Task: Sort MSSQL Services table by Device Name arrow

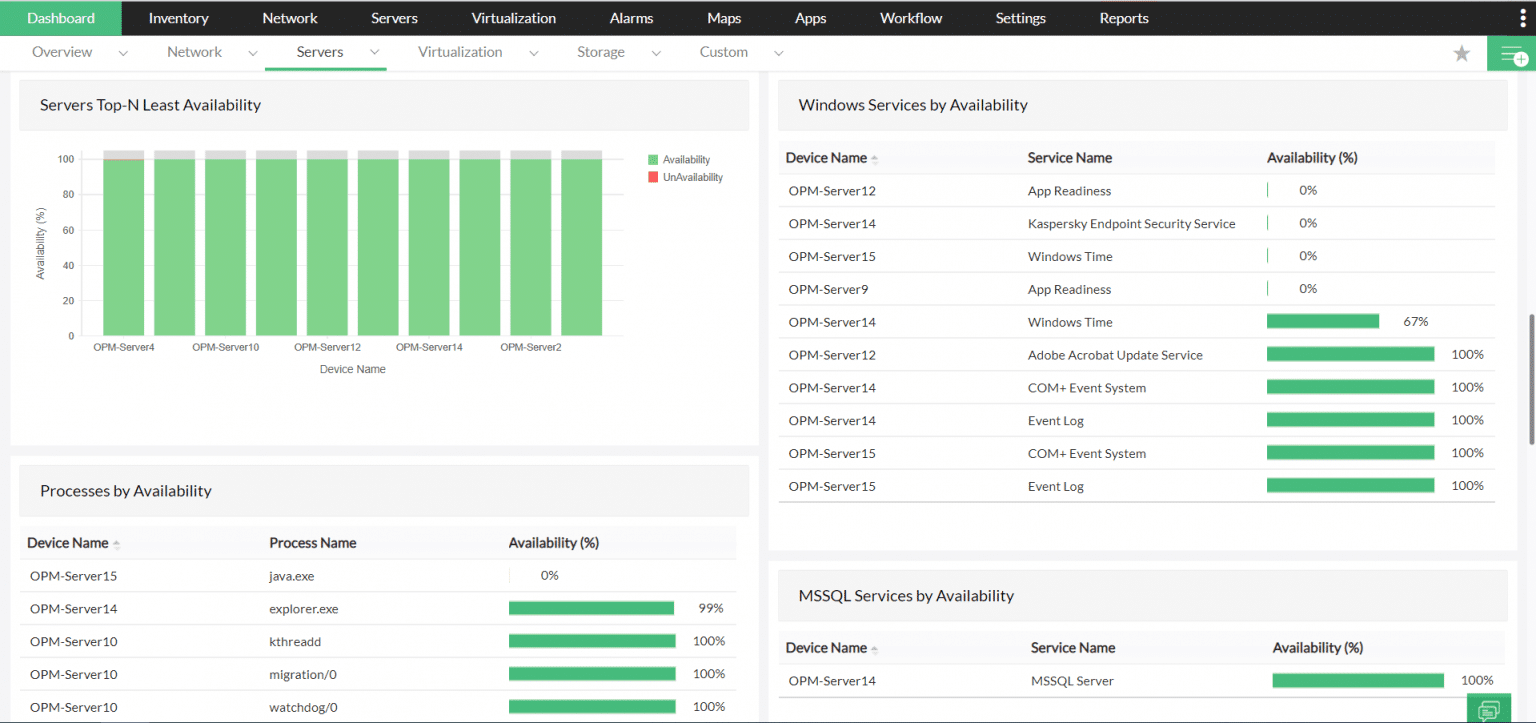Action: click(875, 649)
